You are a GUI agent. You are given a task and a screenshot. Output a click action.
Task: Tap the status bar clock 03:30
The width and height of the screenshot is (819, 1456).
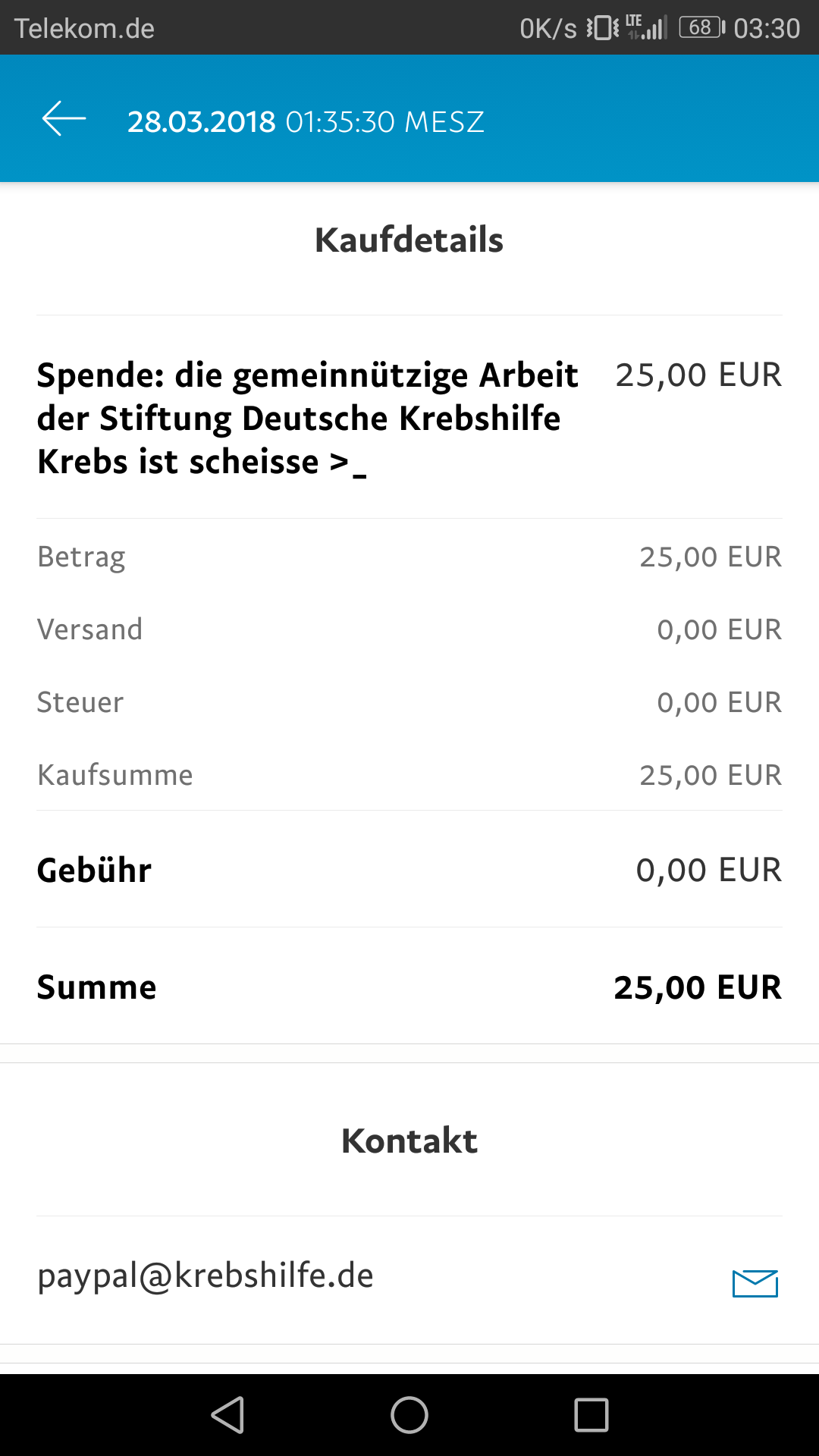pos(767,28)
